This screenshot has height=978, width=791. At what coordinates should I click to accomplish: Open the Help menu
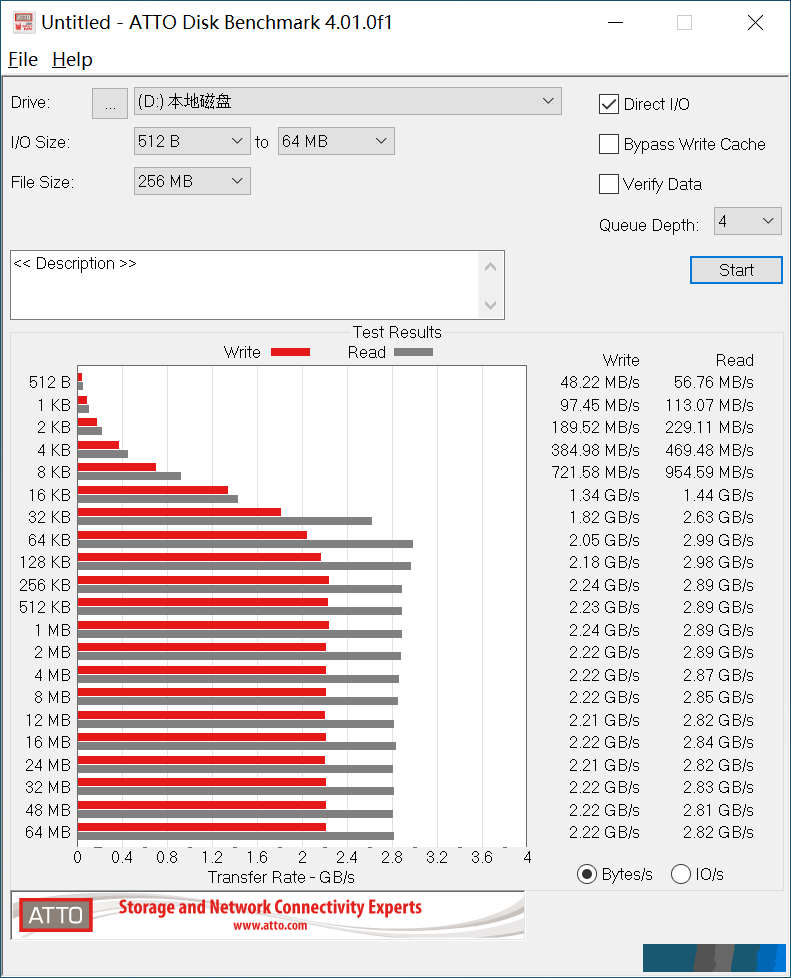[72, 60]
